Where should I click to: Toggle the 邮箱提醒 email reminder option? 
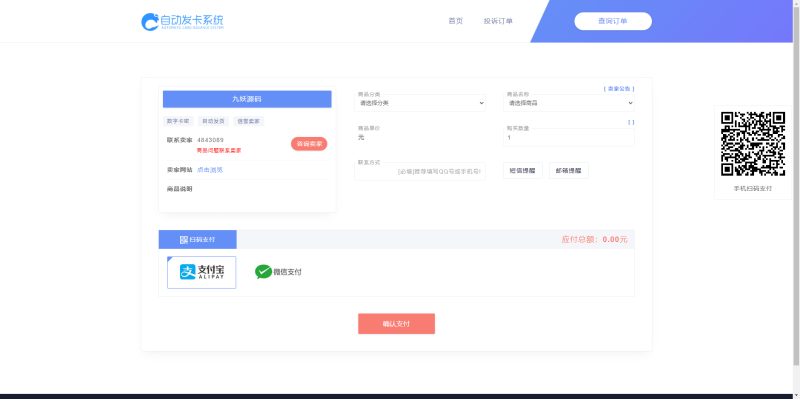tap(568, 170)
